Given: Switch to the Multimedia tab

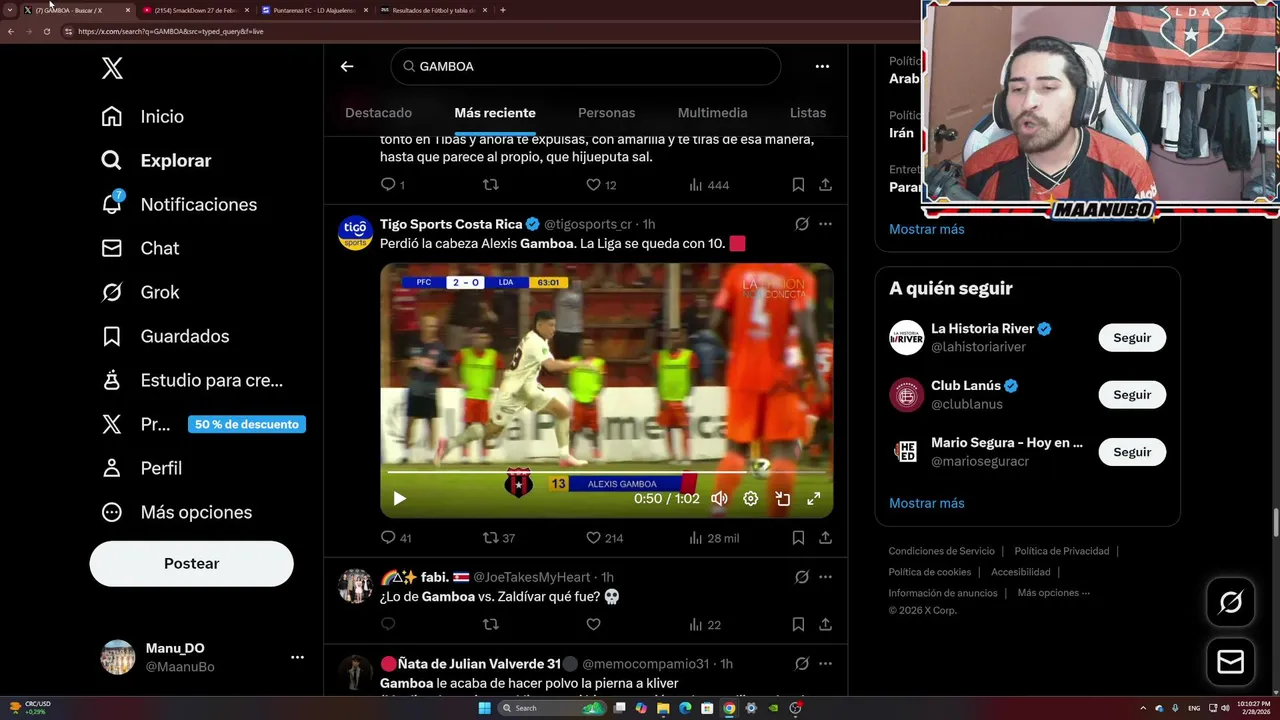Looking at the screenshot, I should (x=712, y=113).
